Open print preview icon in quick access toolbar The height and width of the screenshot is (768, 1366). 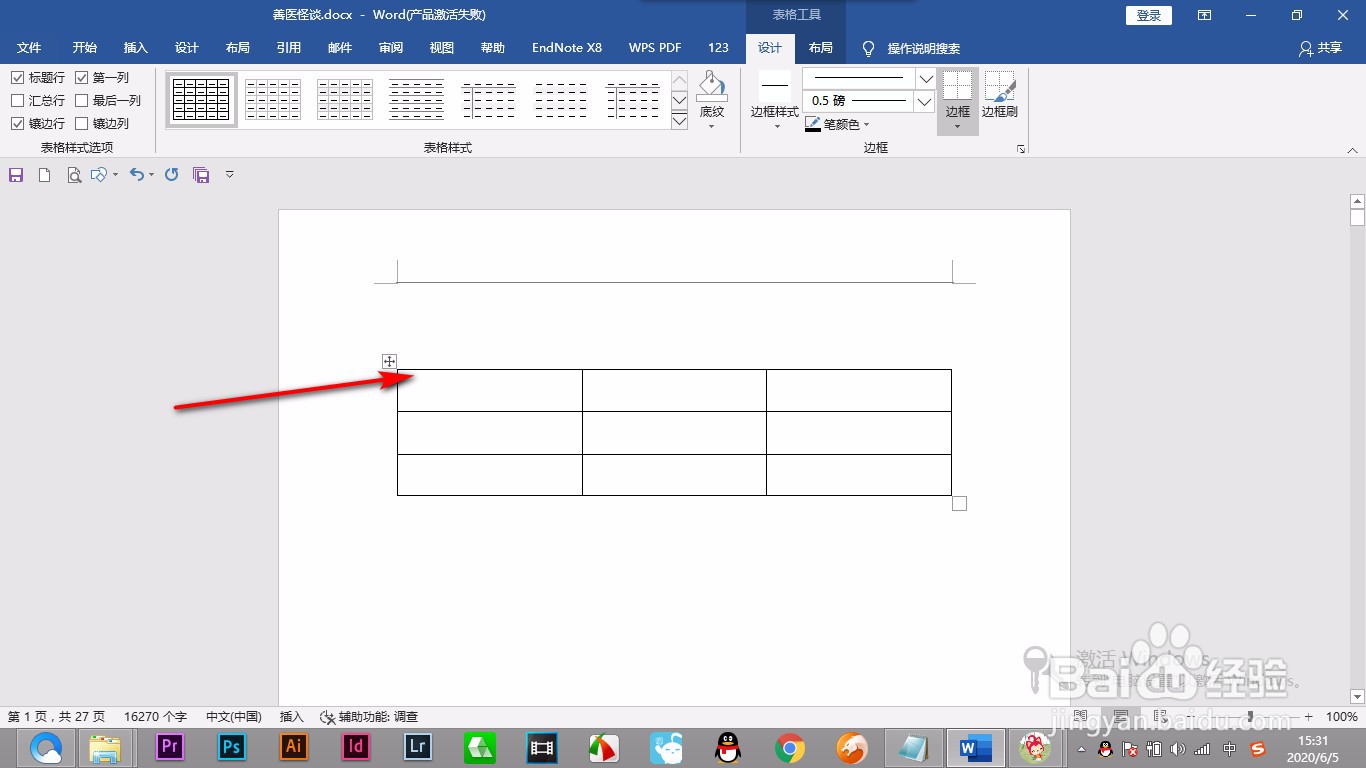pyautogui.click(x=73, y=175)
